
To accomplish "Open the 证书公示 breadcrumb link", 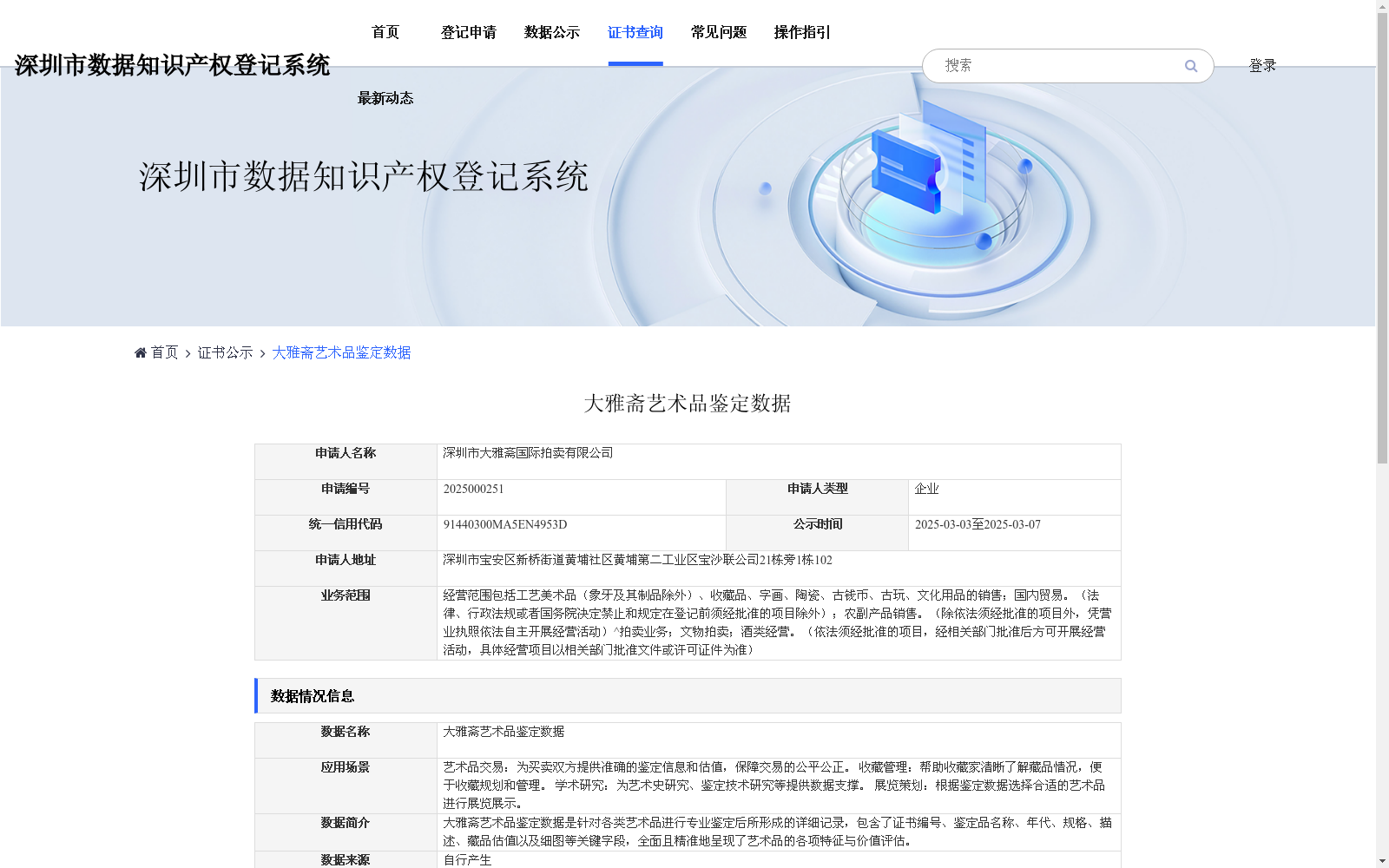I will pyautogui.click(x=224, y=352).
